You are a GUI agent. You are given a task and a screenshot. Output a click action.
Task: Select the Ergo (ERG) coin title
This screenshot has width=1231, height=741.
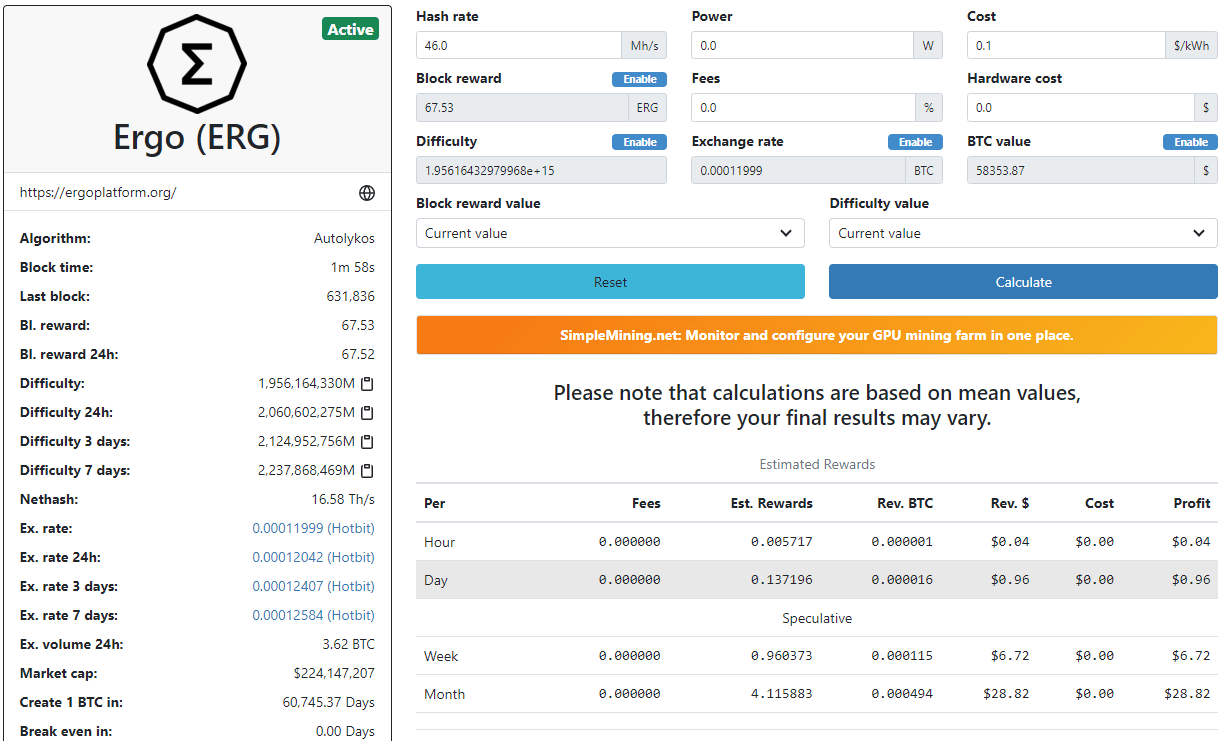coord(197,138)
